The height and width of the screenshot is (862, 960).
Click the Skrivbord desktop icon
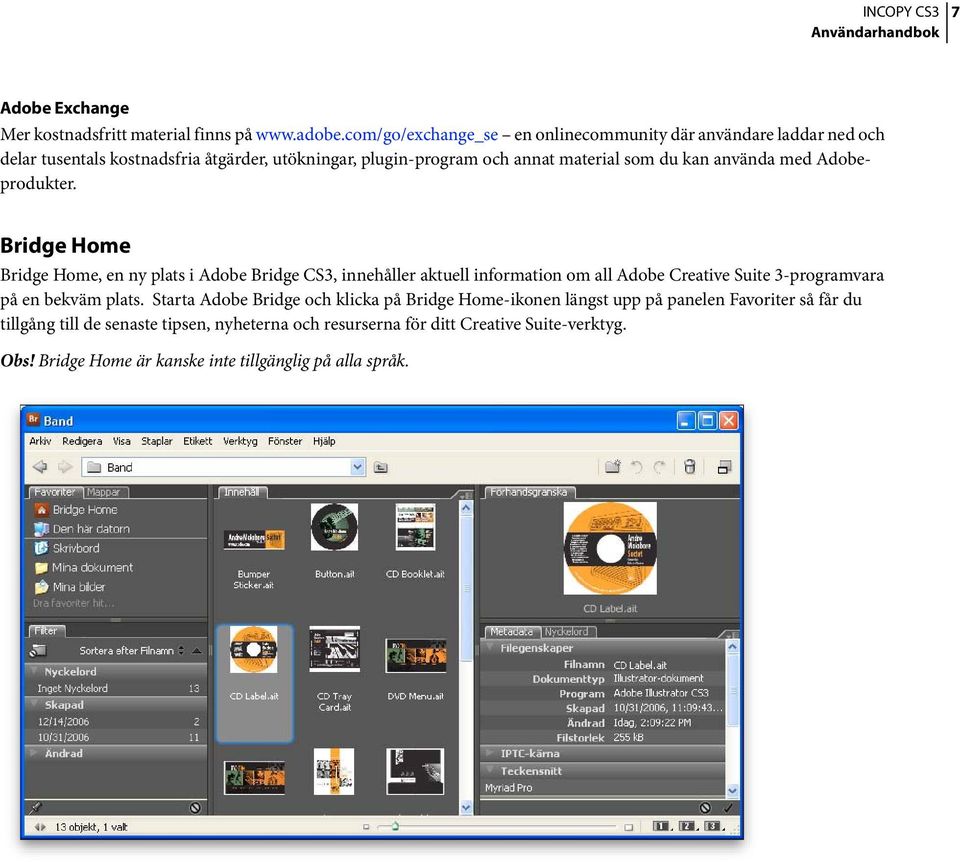click(41, 548)
